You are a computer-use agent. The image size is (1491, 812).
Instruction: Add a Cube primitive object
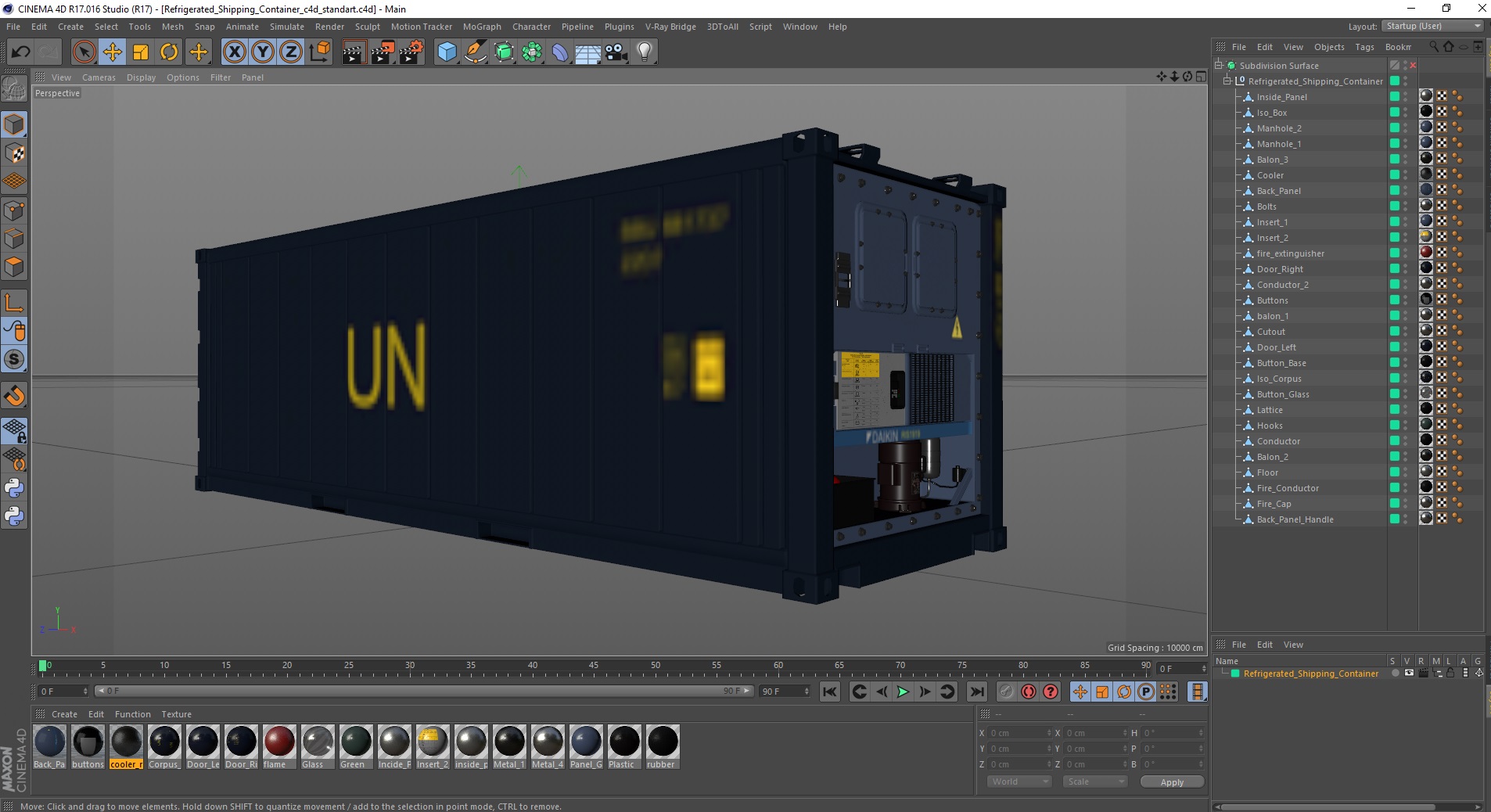coord(447,52)
